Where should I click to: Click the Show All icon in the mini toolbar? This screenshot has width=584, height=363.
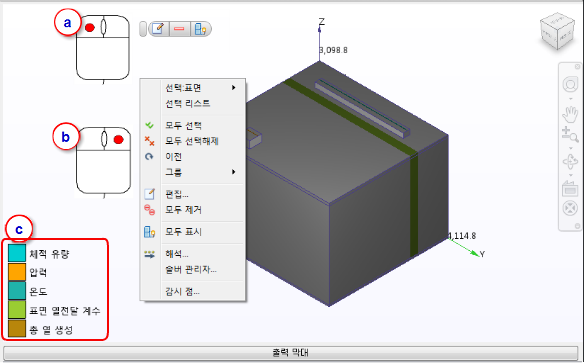pos(200,29)
